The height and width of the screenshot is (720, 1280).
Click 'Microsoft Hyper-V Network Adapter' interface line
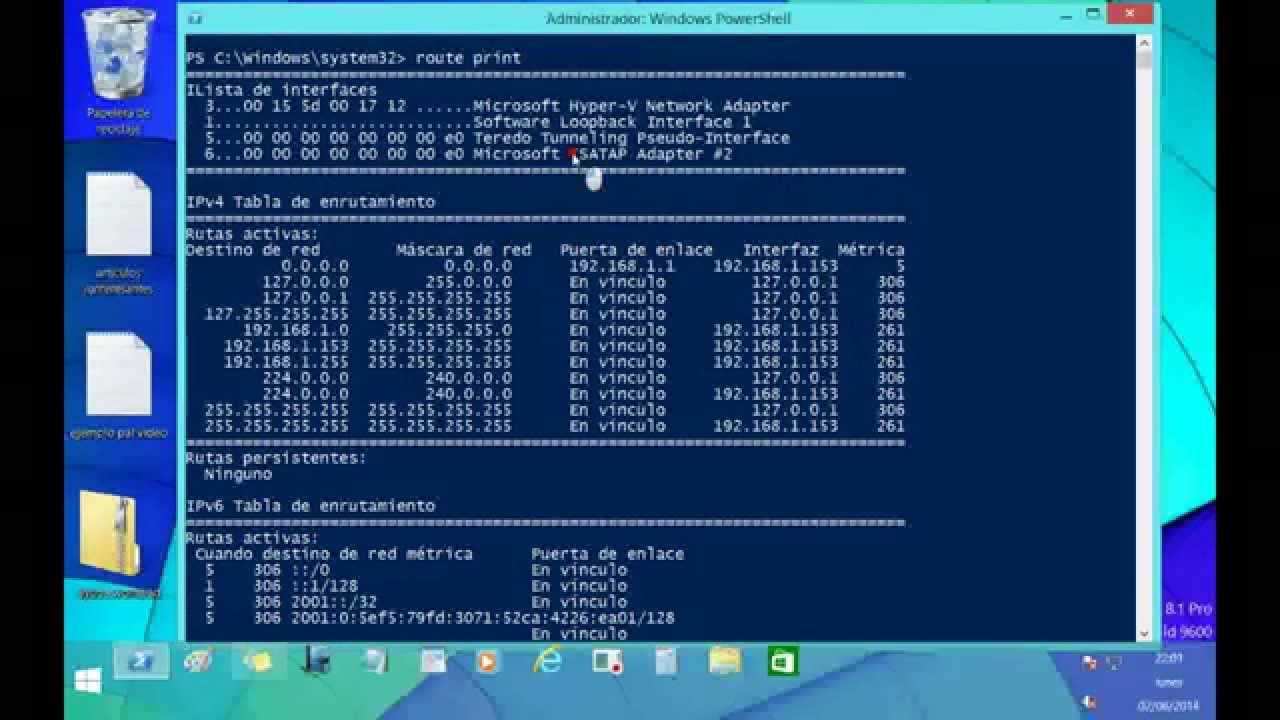pos(631,106)
